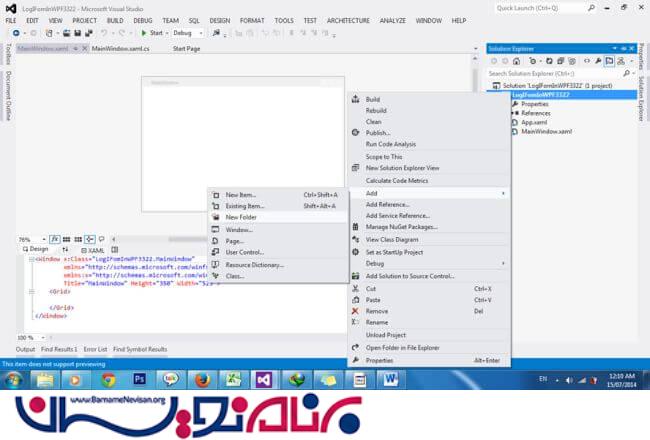Select App.xaml in Solution Explorer
Screen dimensions: 650x440
(x=534, y=122)
